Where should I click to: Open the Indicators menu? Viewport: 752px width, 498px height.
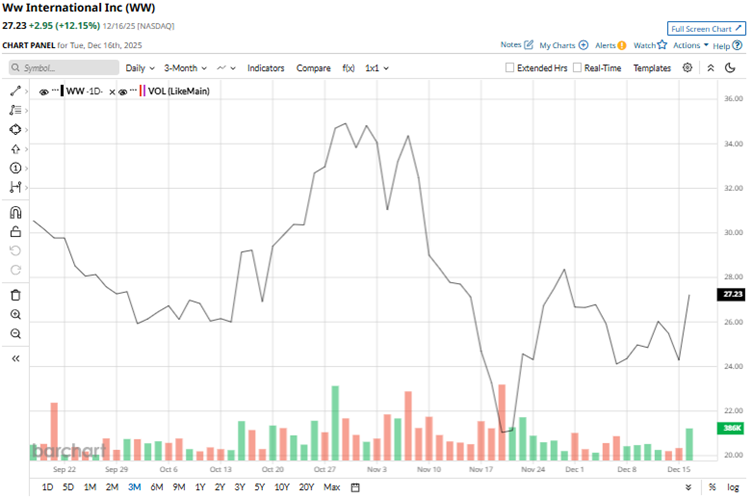266,68
